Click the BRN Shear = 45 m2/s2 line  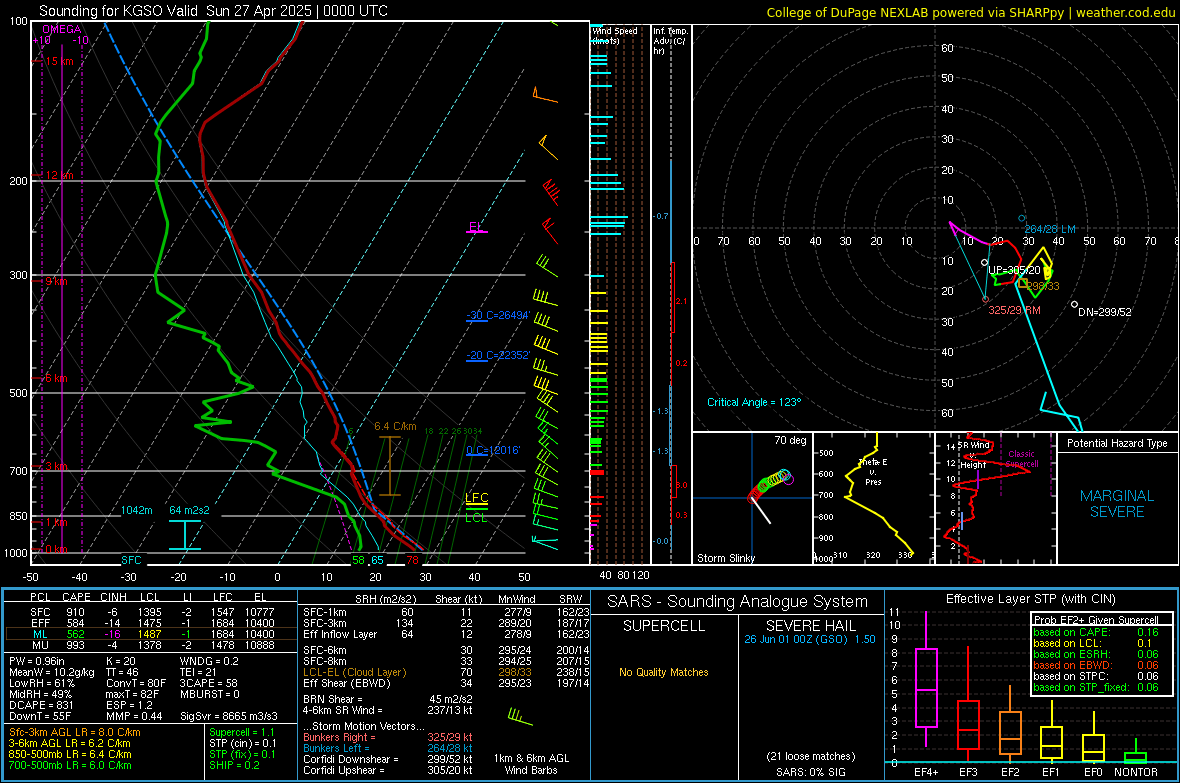[x=388, y=699]
